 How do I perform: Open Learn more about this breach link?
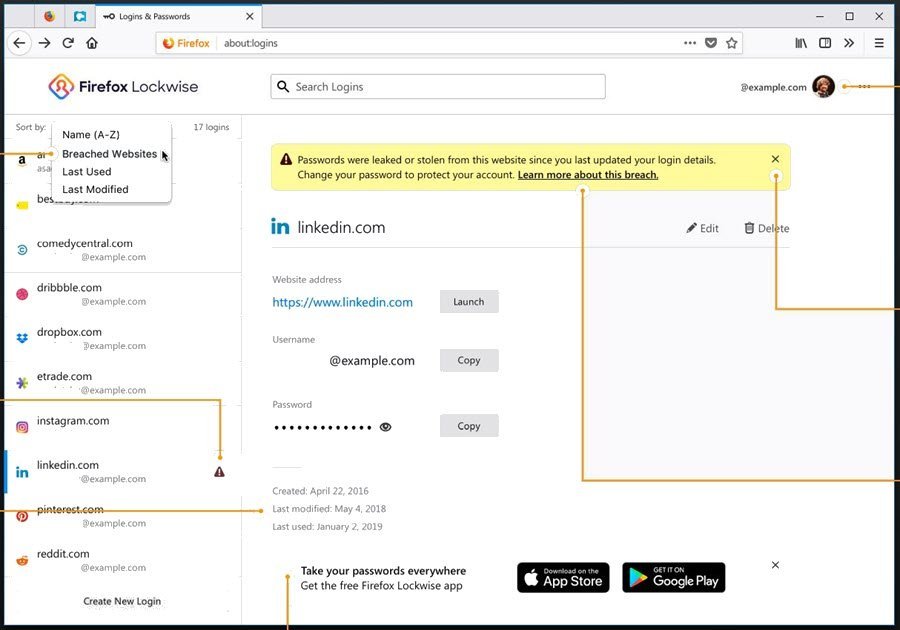(x=588, y=175)
